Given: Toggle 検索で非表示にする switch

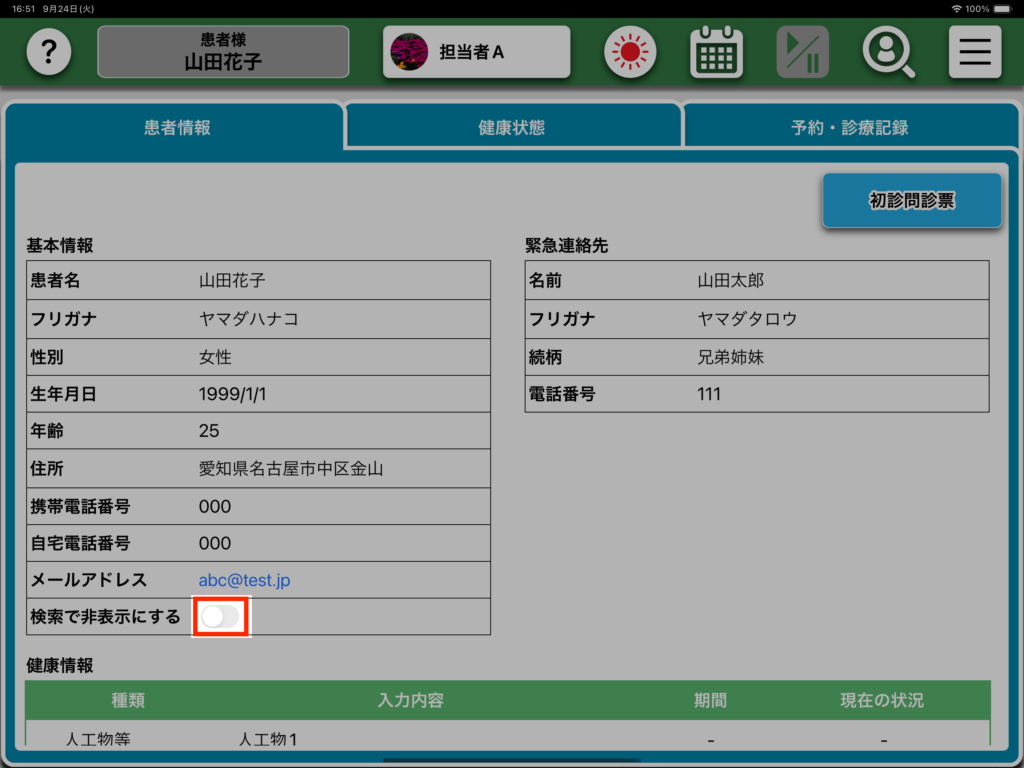Looking at the screenshot, I should (x=220, y=617).
